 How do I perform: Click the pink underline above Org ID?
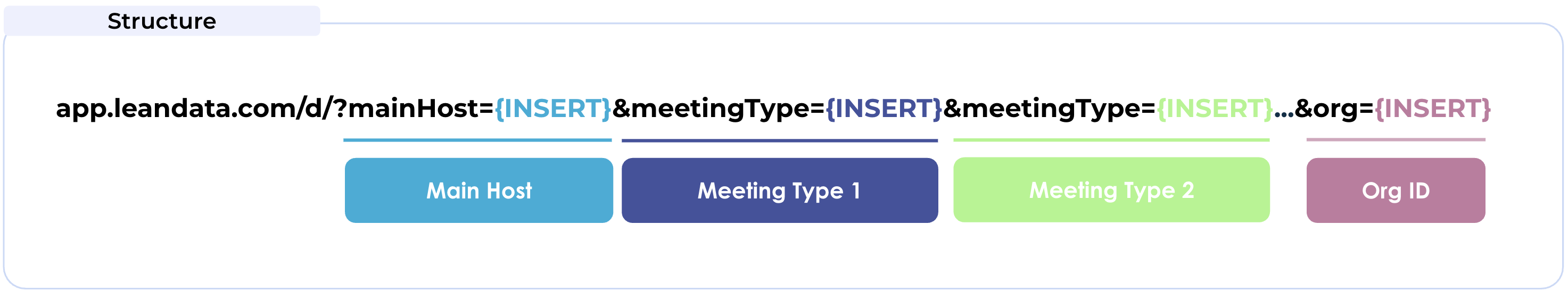point(1395,140)
